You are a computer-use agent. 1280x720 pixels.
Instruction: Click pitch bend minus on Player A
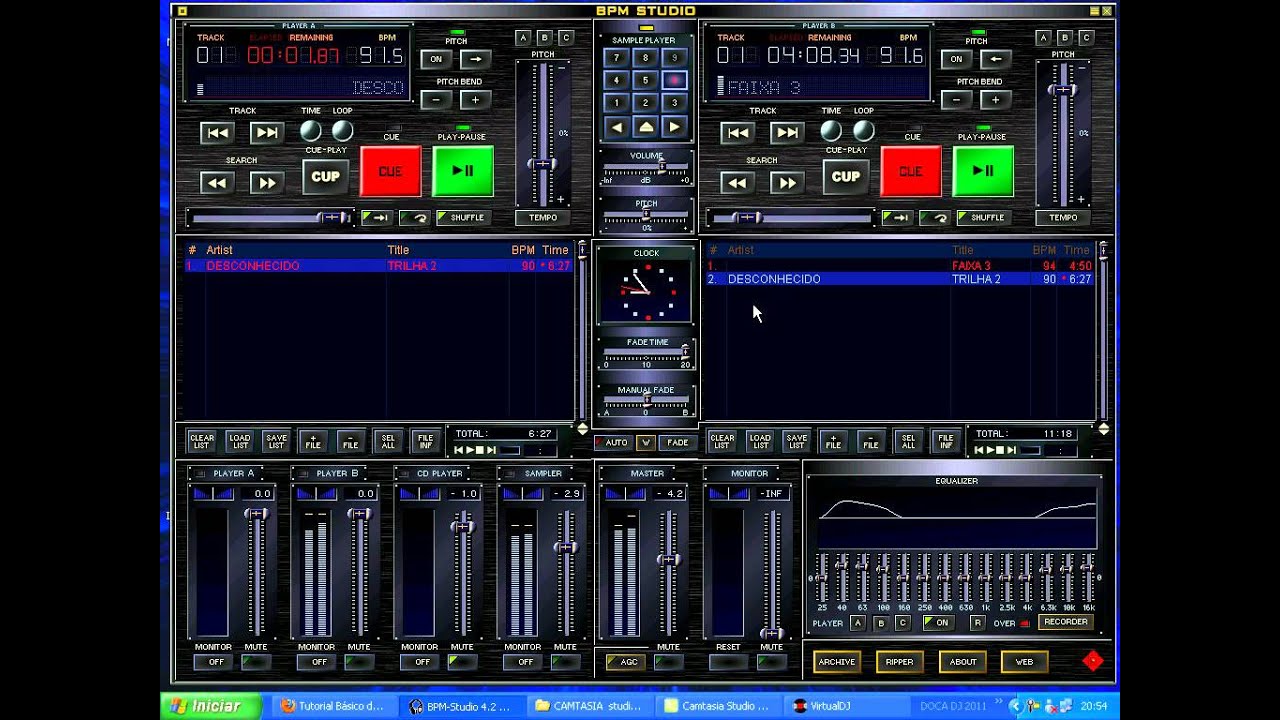[x=436, y=100]
